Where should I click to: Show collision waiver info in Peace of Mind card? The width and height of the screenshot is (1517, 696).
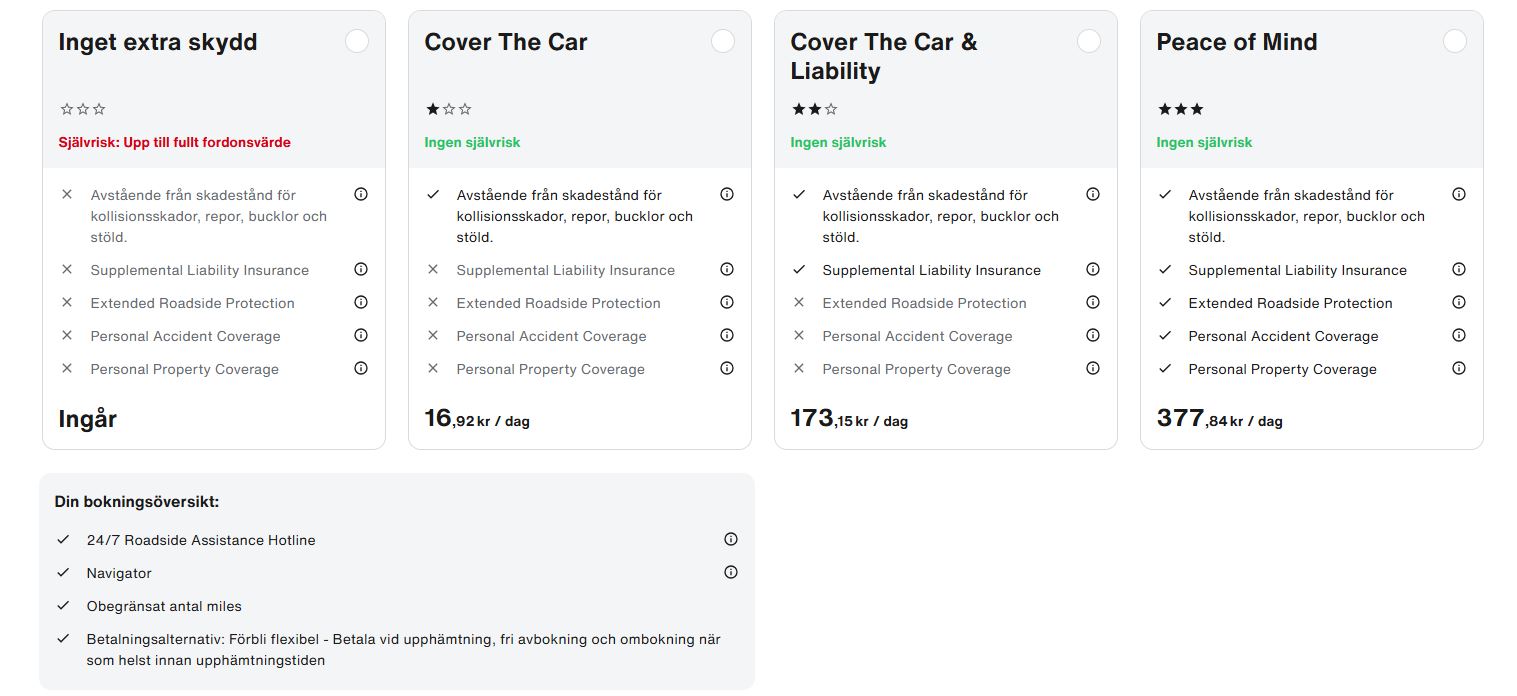1459,194
